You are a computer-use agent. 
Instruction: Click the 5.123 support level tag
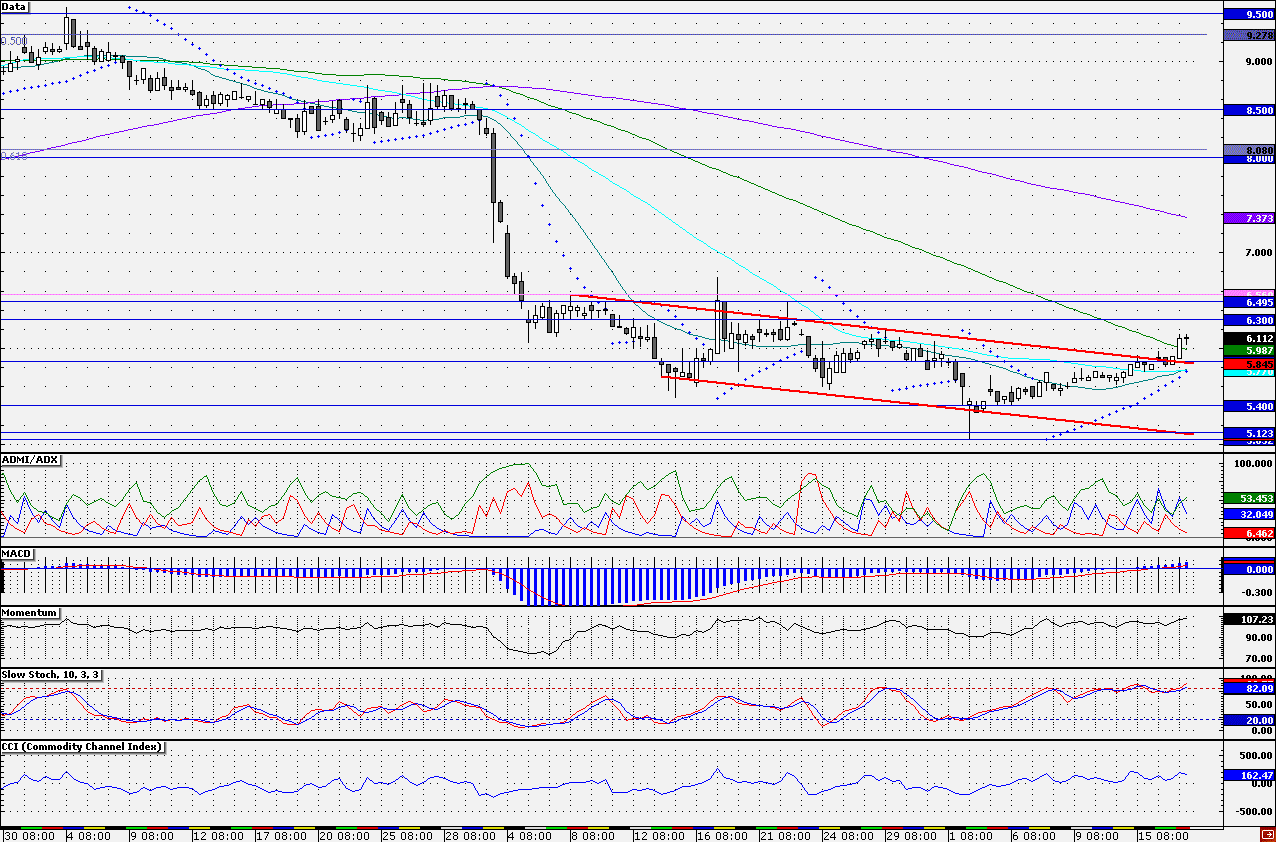tap(1249, 433)
